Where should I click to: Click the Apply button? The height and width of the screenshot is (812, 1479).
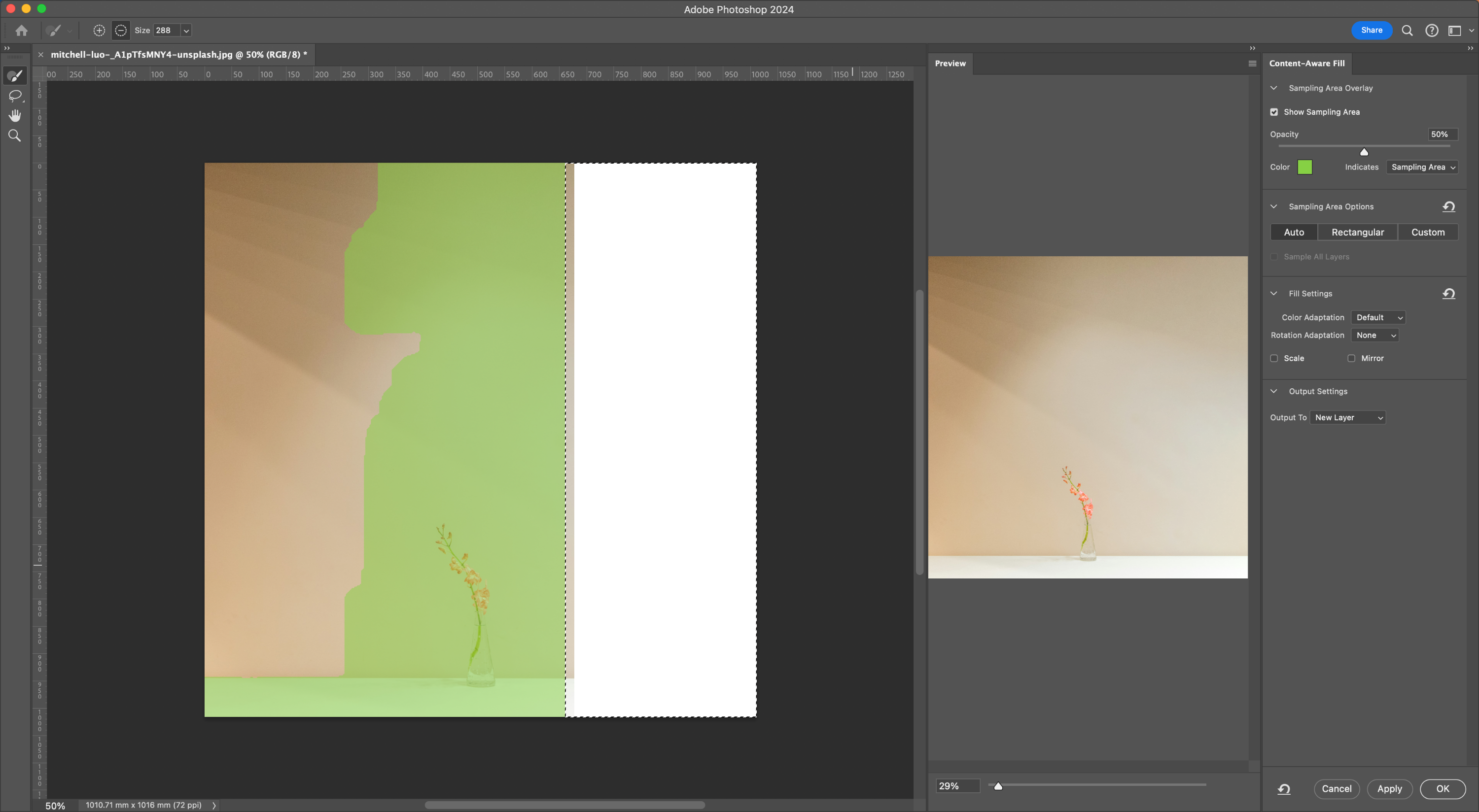[1389, 788]
